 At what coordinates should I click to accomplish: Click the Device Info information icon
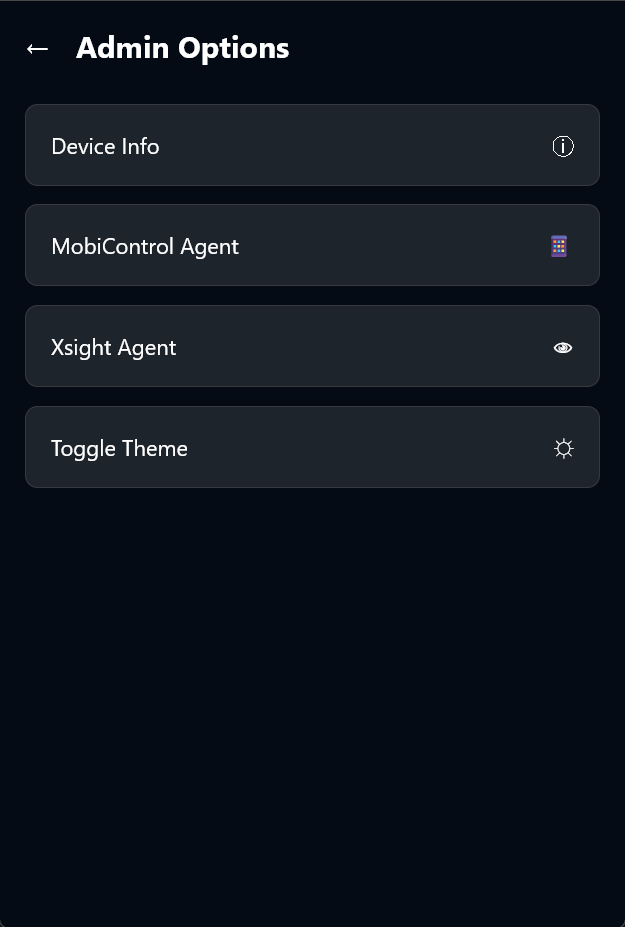coord(563,146)
